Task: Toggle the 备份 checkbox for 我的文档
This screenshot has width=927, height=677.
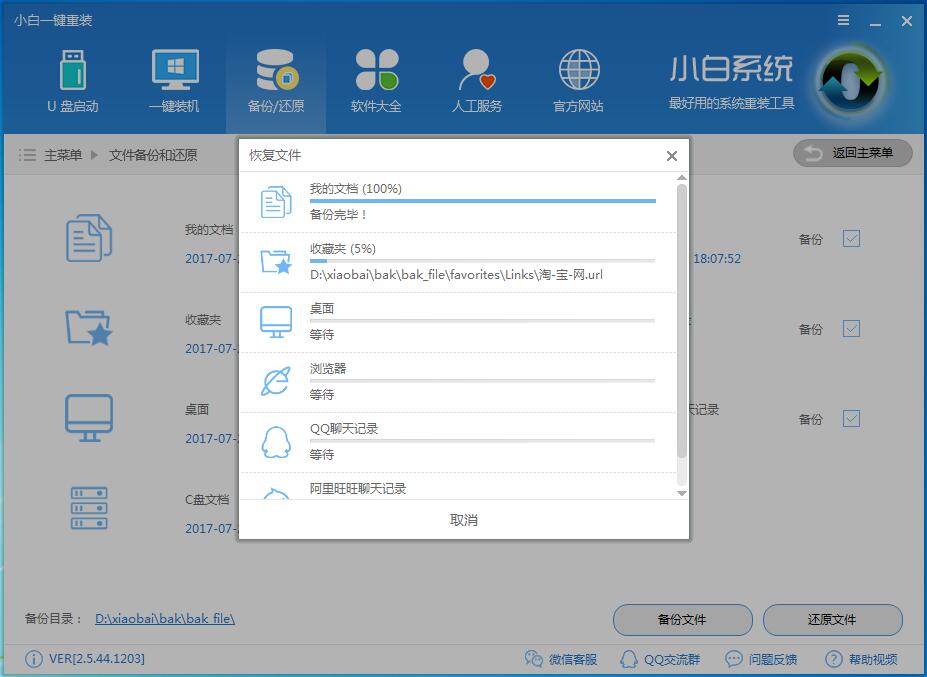Action: [x=850, y=239]
